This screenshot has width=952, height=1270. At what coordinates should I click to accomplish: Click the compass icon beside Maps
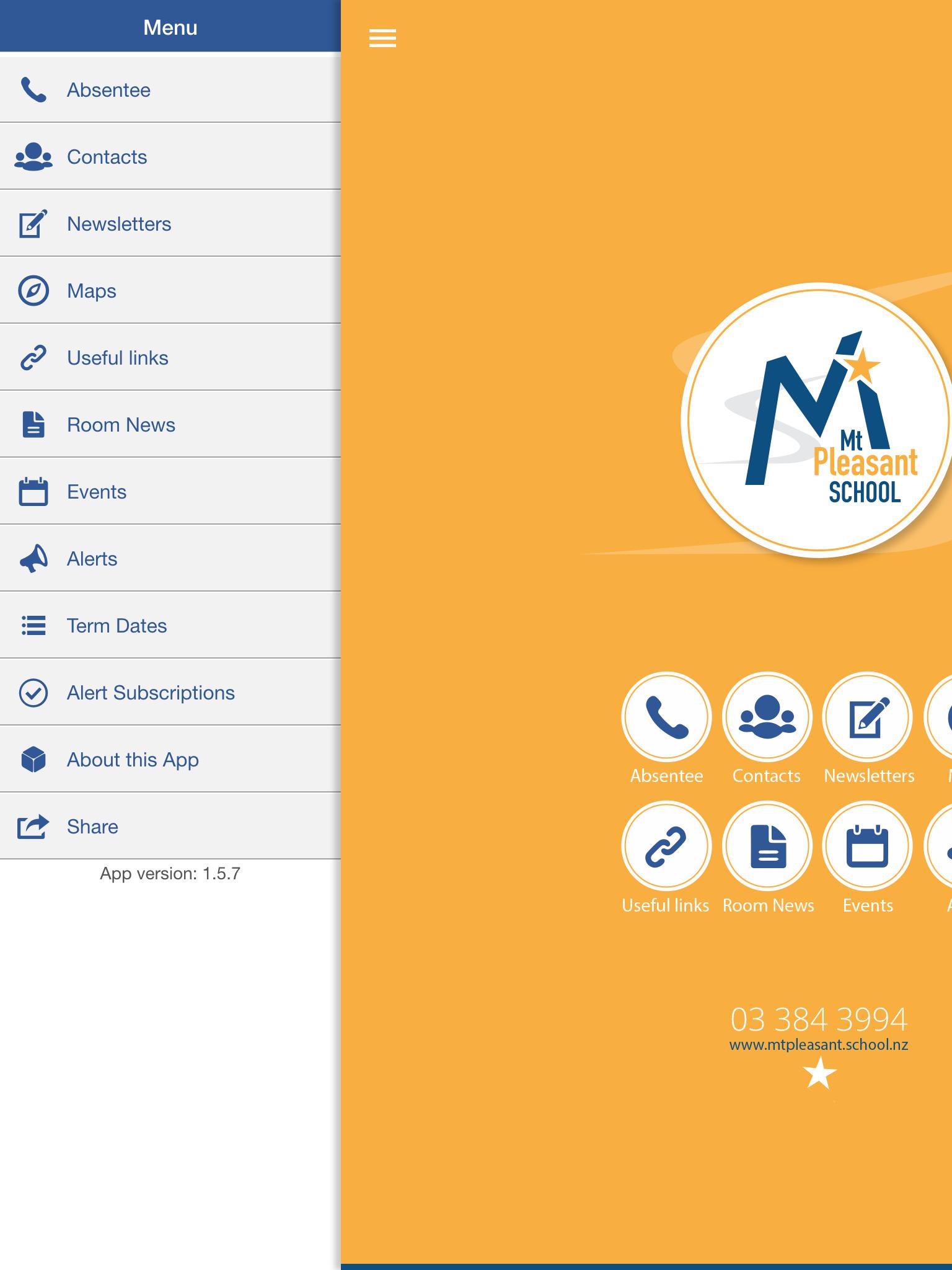click(33, 291)
